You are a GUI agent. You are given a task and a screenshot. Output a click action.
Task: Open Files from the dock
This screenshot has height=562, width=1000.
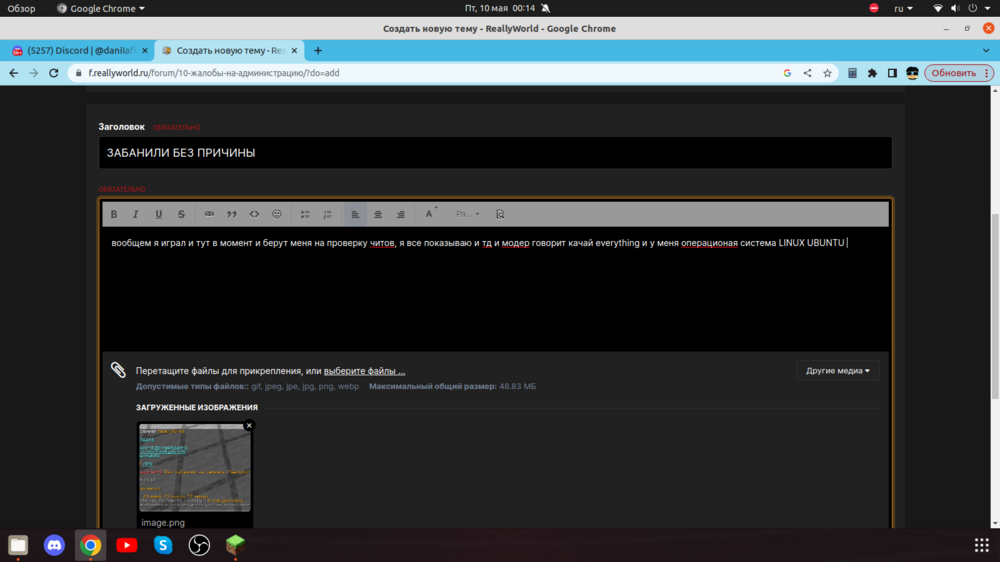coord(18,545)
